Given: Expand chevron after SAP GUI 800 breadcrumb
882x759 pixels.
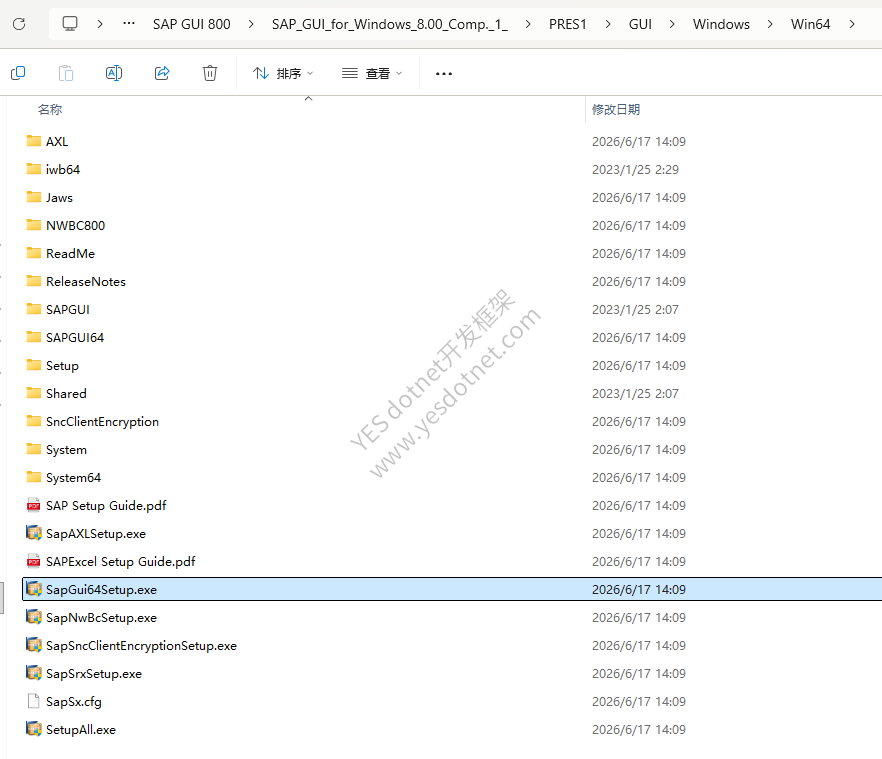Looking at the screenshot, I should [x=251, y=24].
